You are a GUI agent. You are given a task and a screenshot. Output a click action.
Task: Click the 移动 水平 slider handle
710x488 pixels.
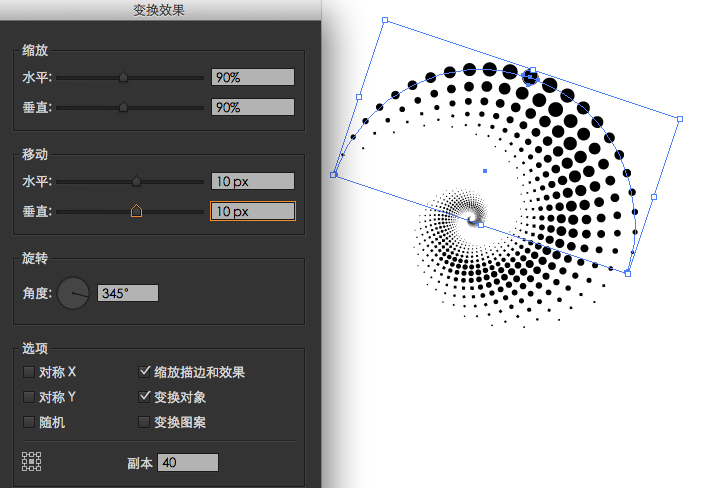pyautogui.click(x=136, y=181)
